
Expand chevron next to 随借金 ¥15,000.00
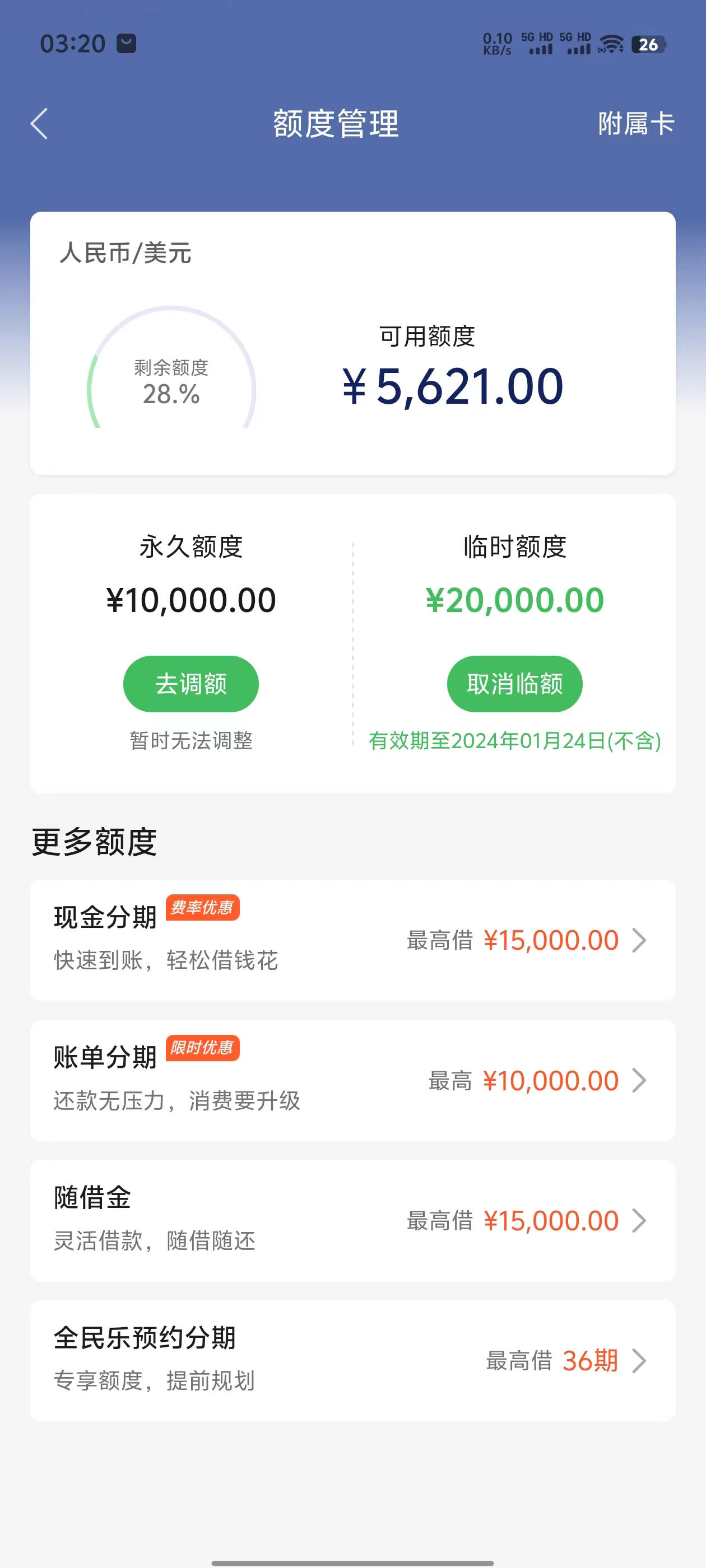pos(639,1220)
